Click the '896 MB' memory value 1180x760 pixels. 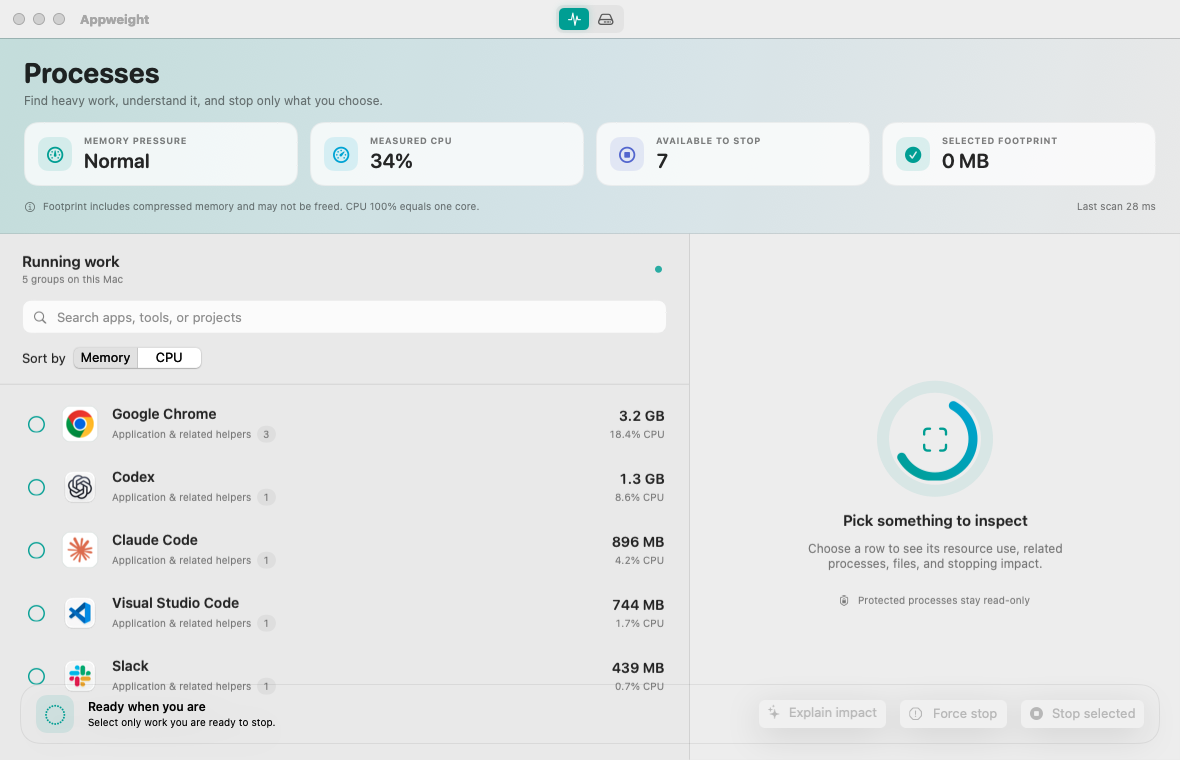638,543
